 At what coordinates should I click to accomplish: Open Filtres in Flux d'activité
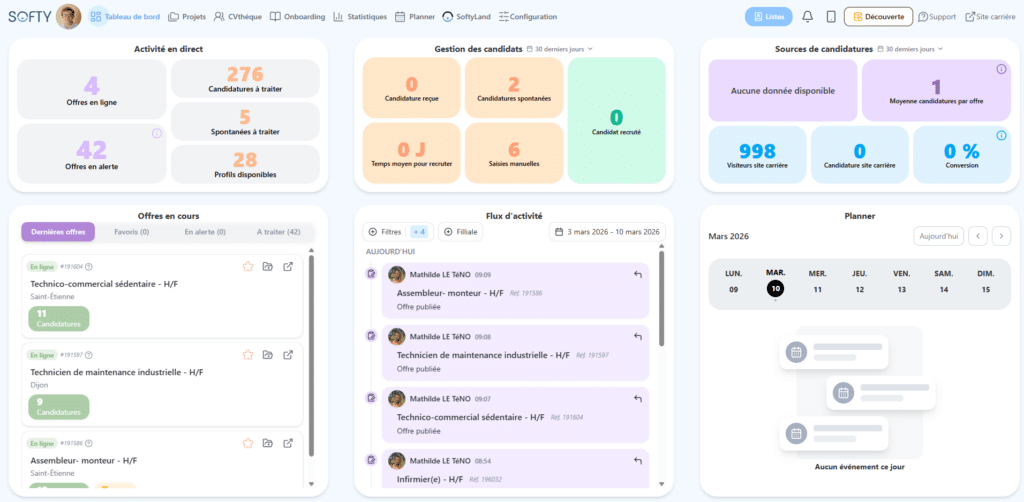(x=384, y=231)
